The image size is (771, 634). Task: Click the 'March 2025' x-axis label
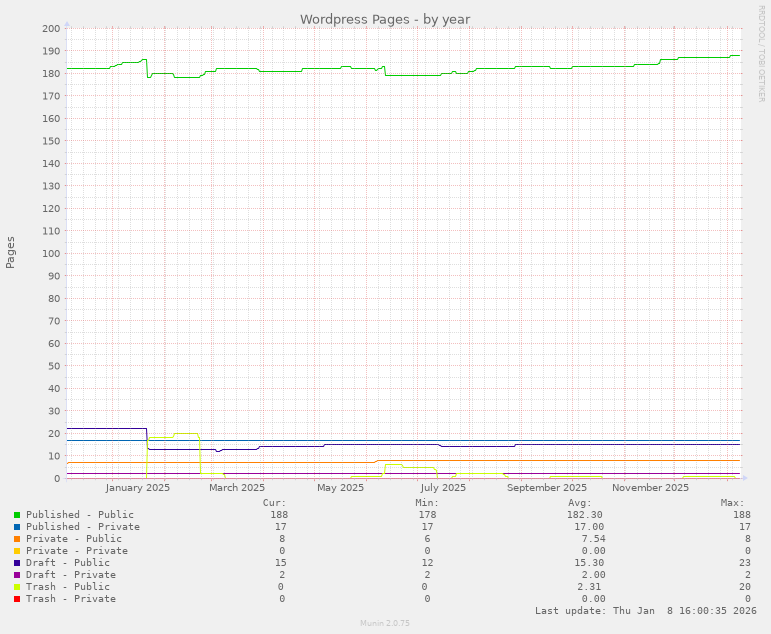(x=237, y=487)
